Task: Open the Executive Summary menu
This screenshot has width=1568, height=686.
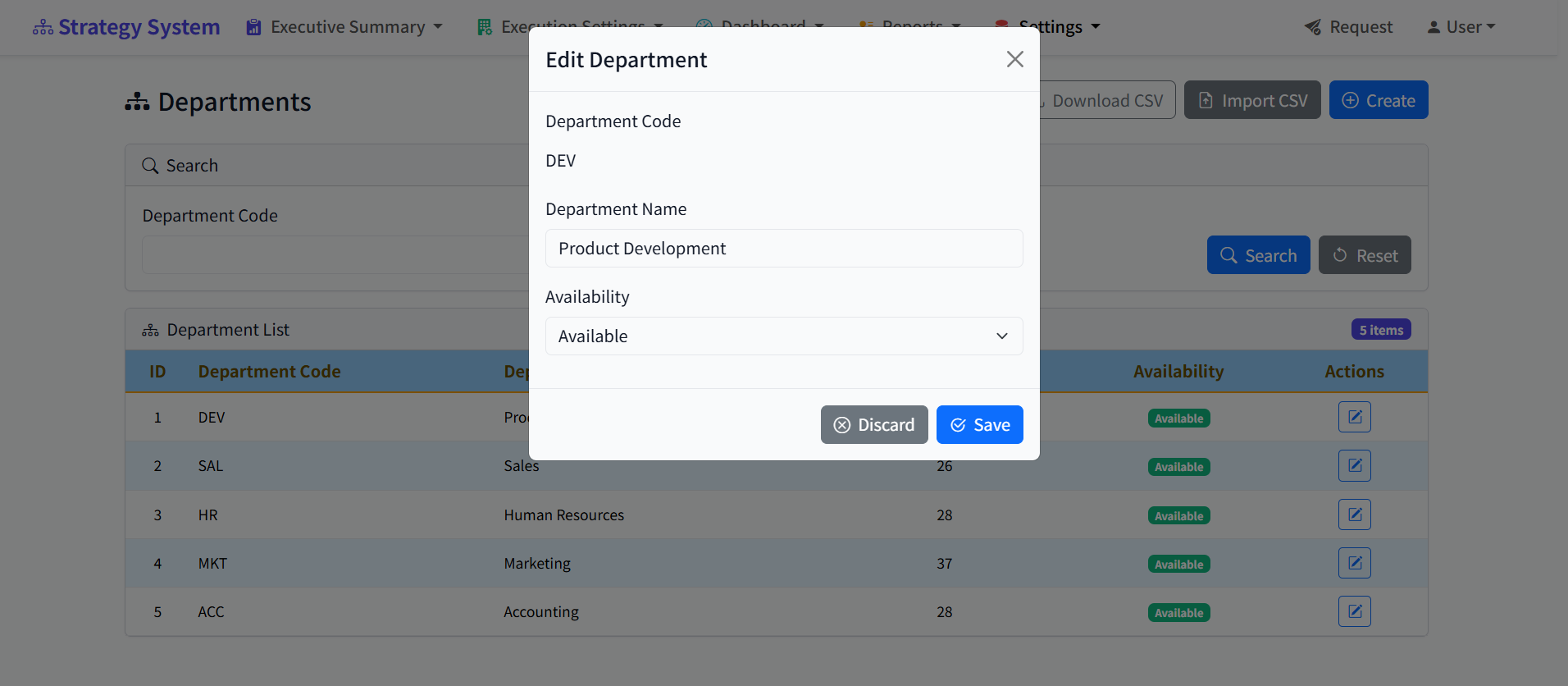Action: (344, 27)
